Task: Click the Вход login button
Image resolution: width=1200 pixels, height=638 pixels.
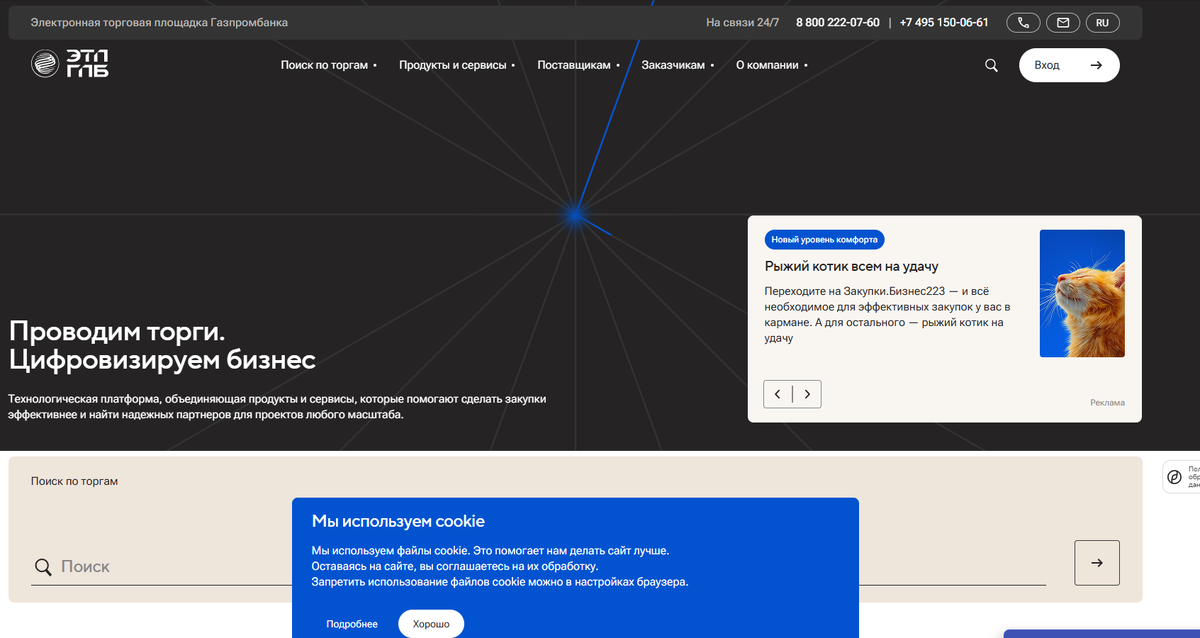Action: coord(1069,65)
